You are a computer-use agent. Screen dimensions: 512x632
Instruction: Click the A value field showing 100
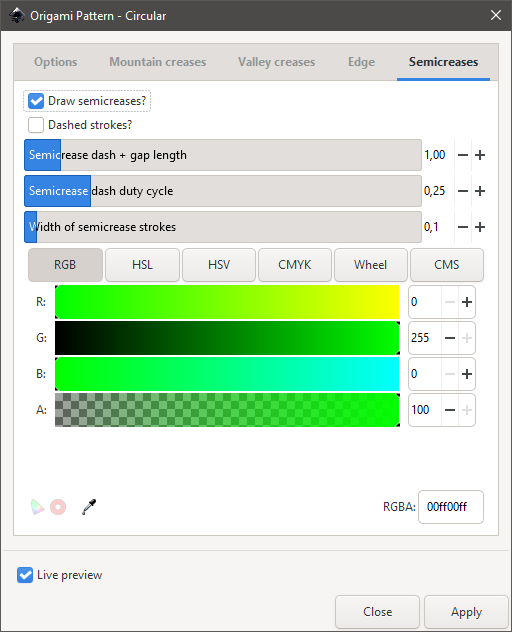[x=425, y=410]
